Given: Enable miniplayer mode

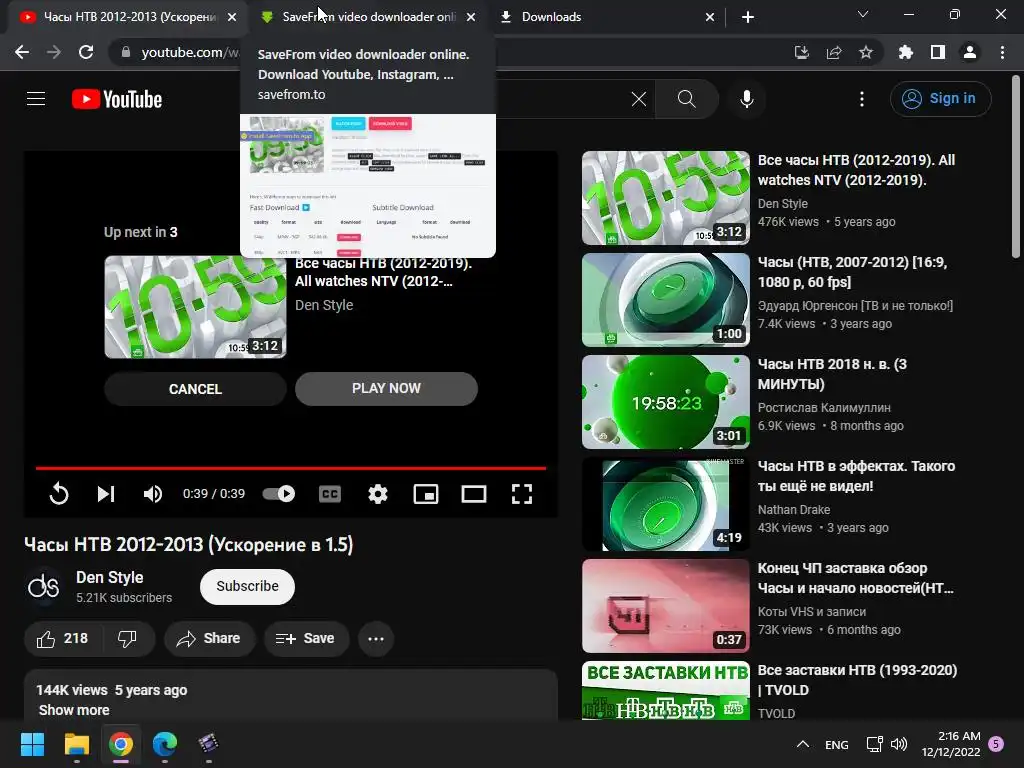Looking at the screenshot, I should click(x=426, y=494).
